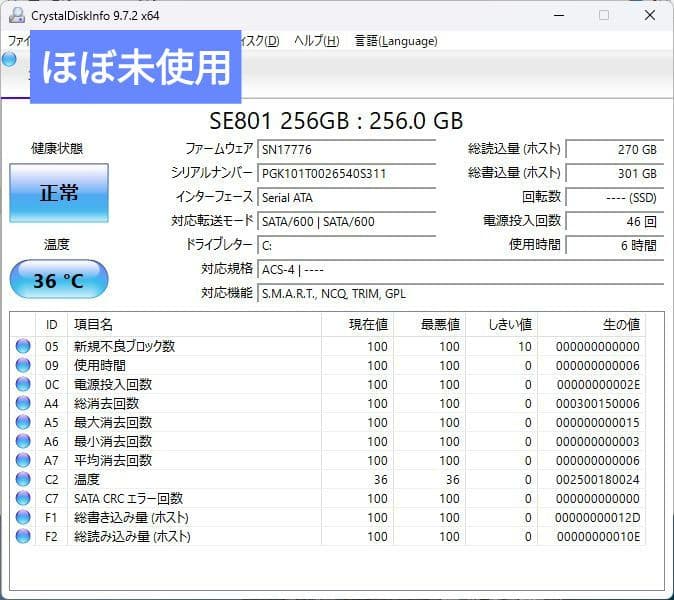Select the 電源投入回数 attribute name in table
This screenshot has width=674, height=600.
[x=113, y=384]
